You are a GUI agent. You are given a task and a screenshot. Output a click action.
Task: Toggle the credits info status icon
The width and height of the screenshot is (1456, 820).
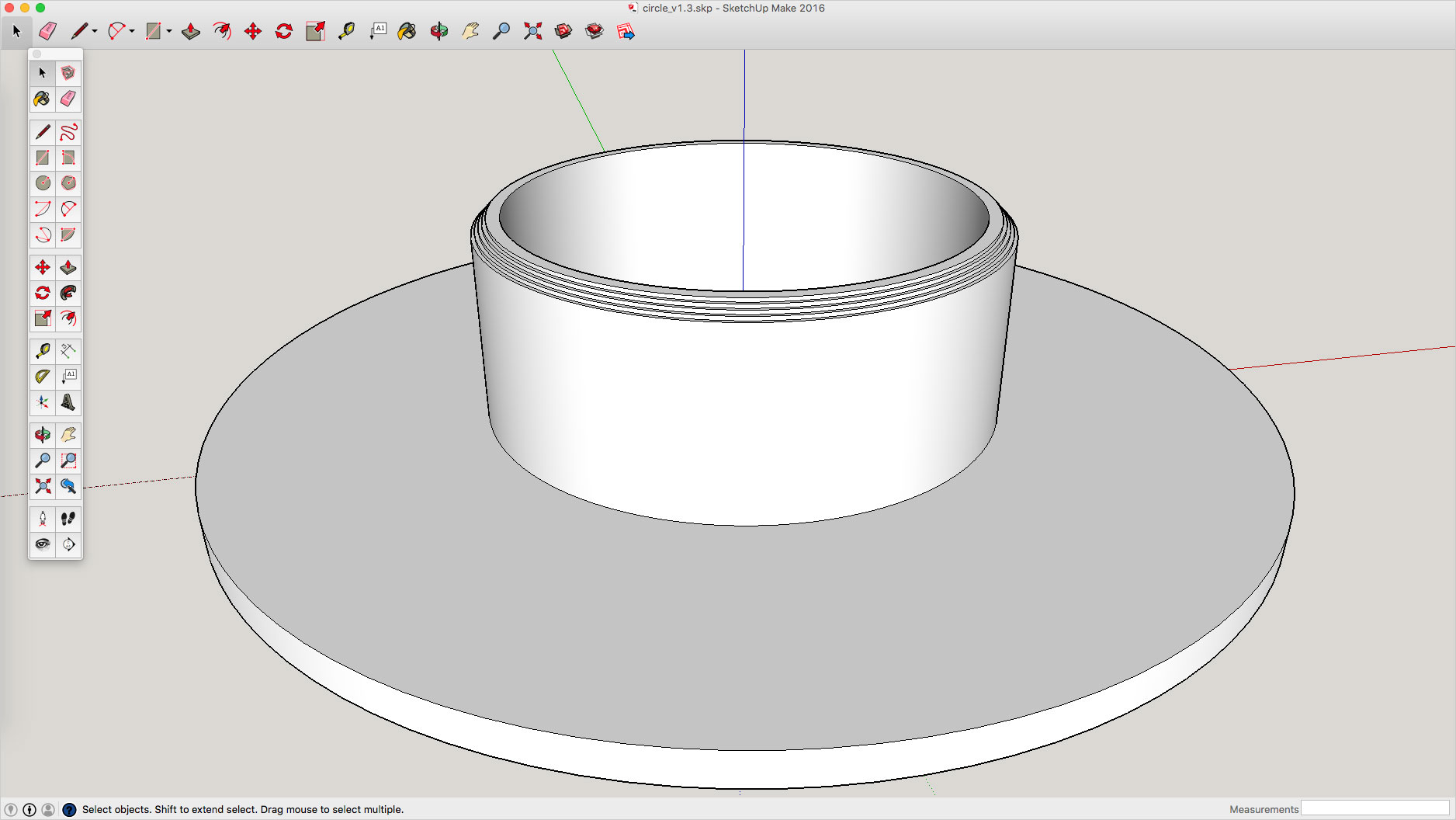click(29, 809)
